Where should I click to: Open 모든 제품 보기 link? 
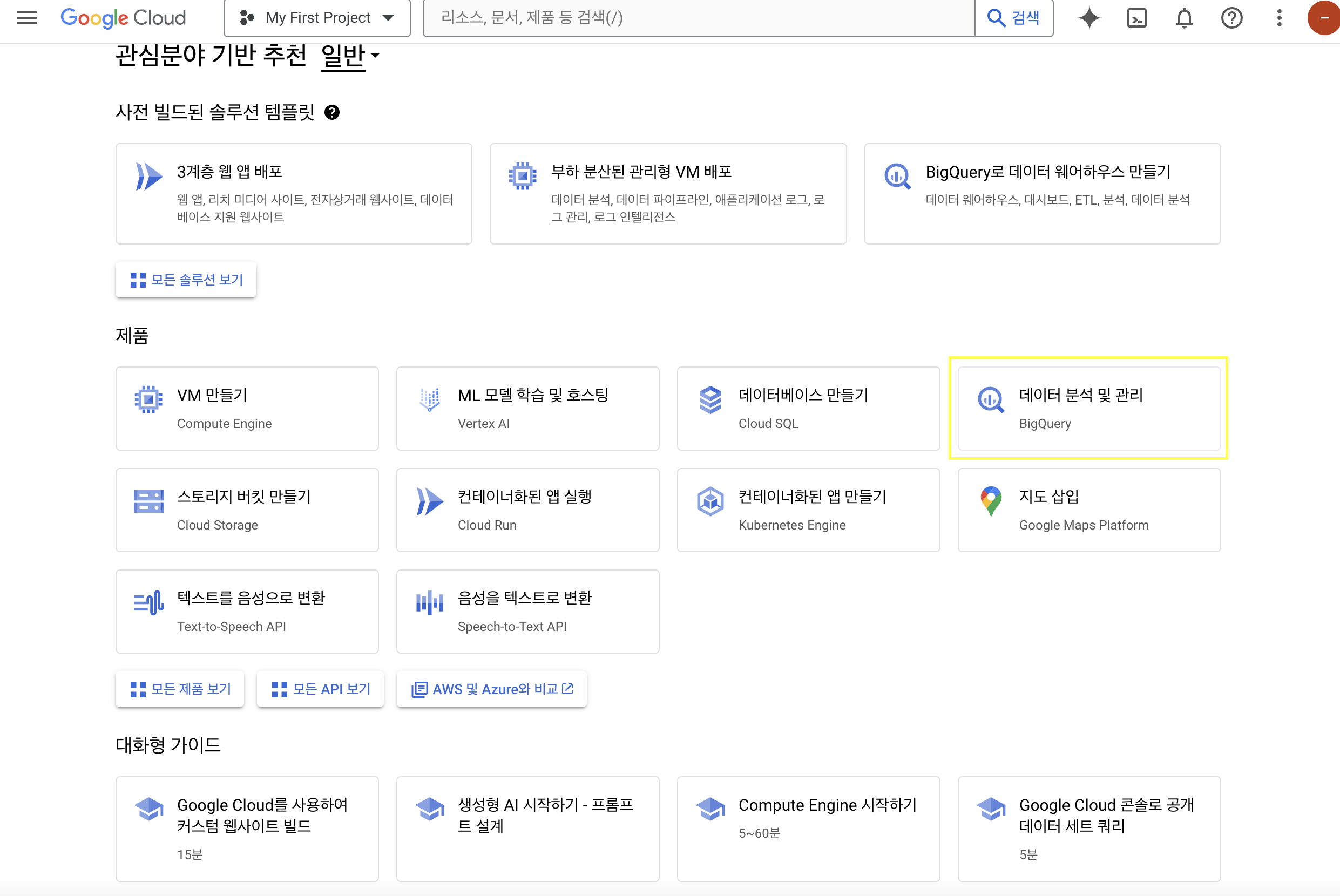(x=180, y=689)
